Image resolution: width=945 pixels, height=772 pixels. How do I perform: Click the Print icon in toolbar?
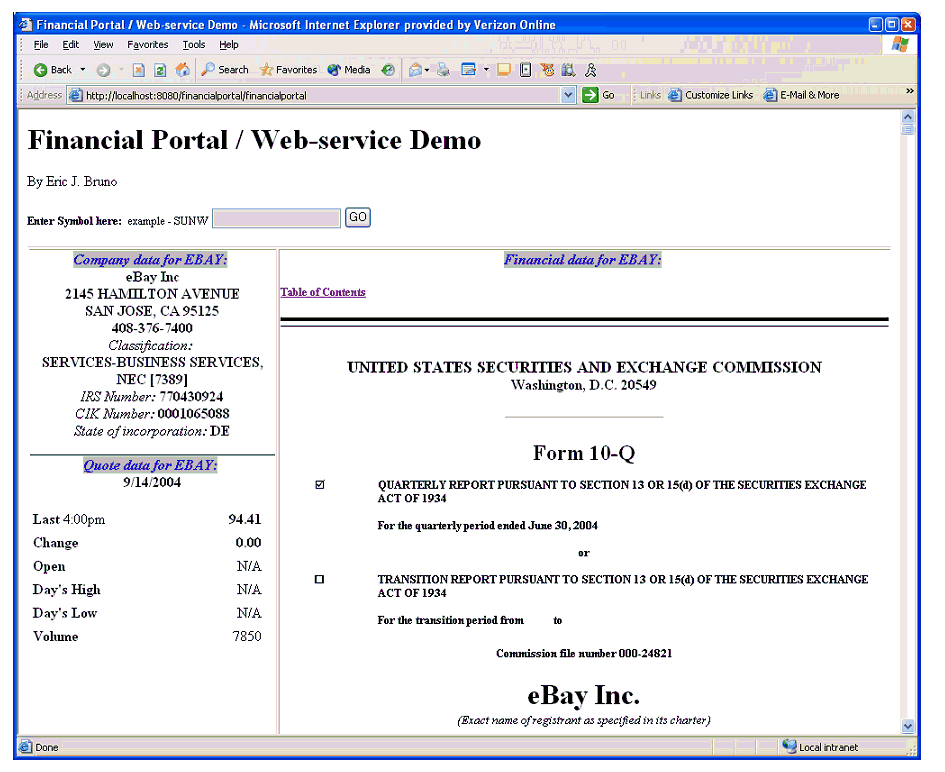click(443, 70)
